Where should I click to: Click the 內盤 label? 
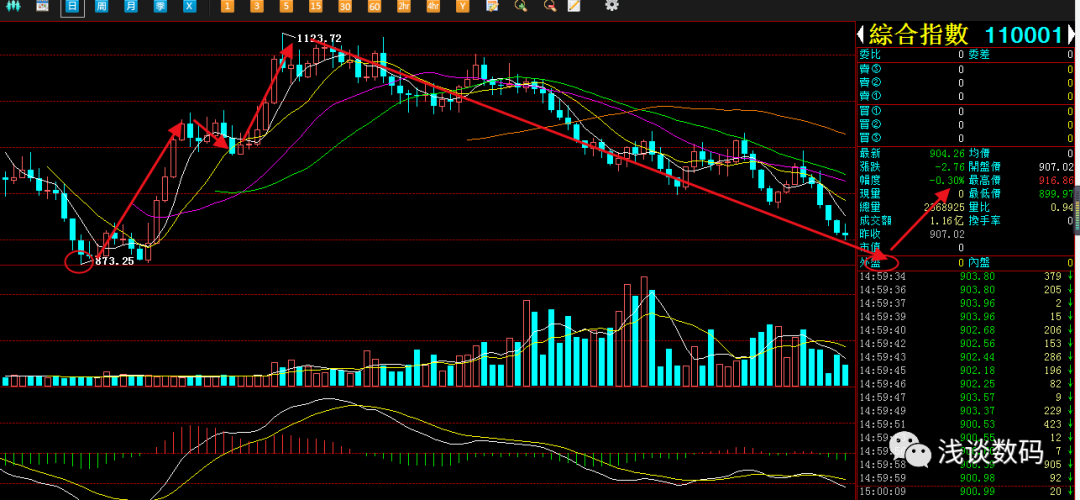click(x=979, y=262)
